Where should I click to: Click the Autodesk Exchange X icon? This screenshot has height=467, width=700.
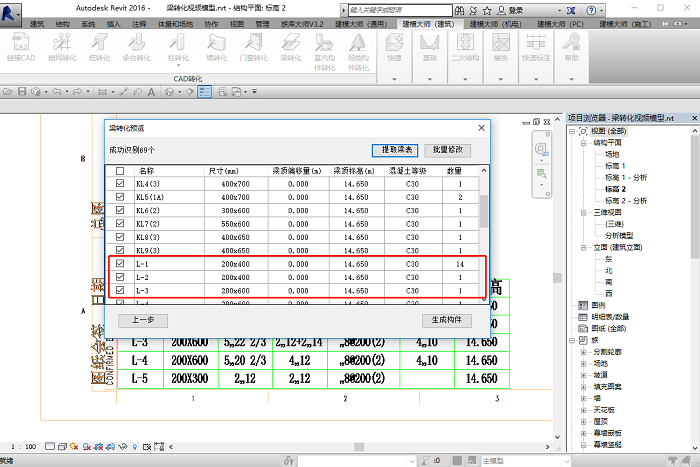[571, 10]
